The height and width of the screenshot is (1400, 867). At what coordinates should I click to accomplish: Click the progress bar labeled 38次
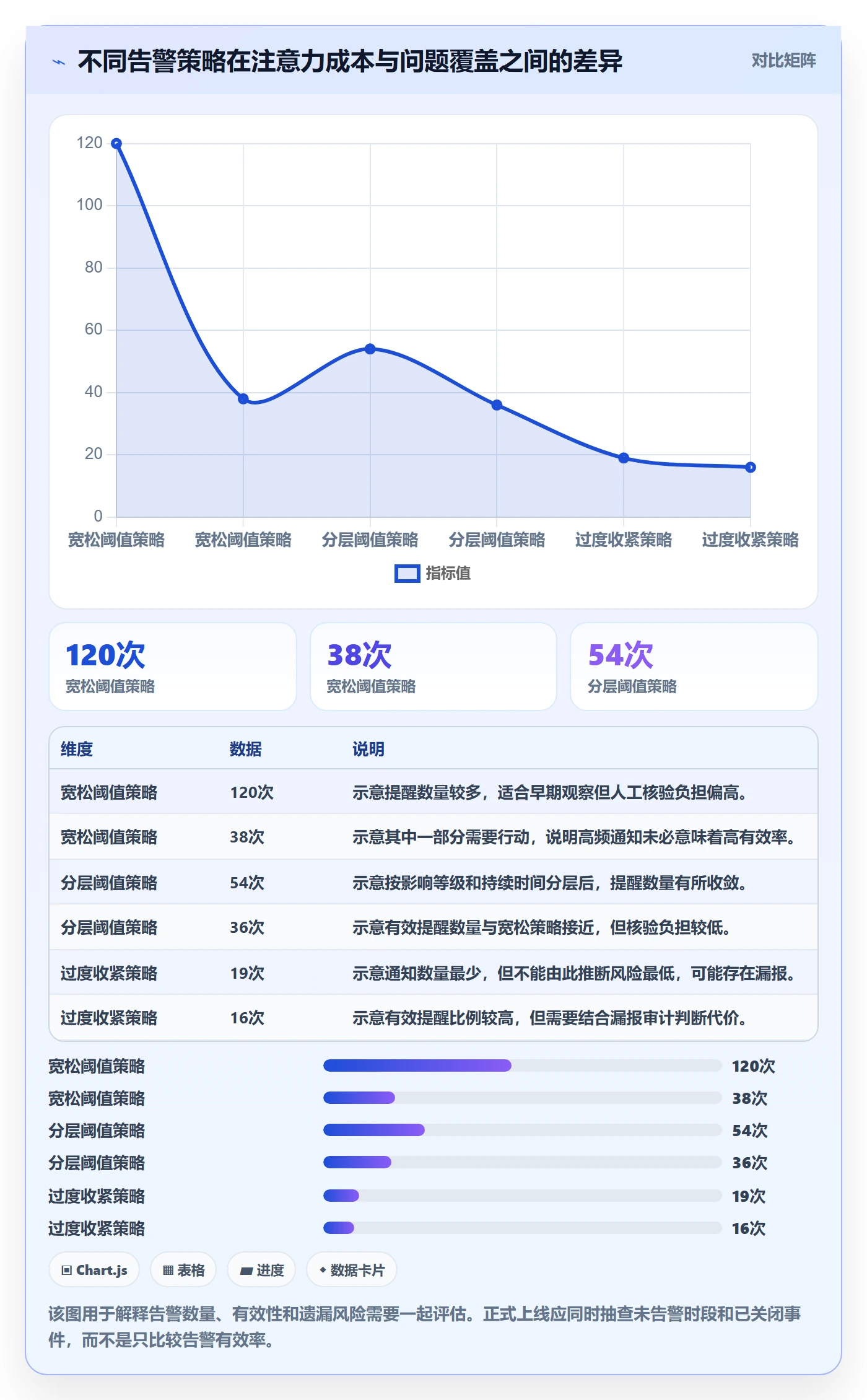coord(522,1098)
